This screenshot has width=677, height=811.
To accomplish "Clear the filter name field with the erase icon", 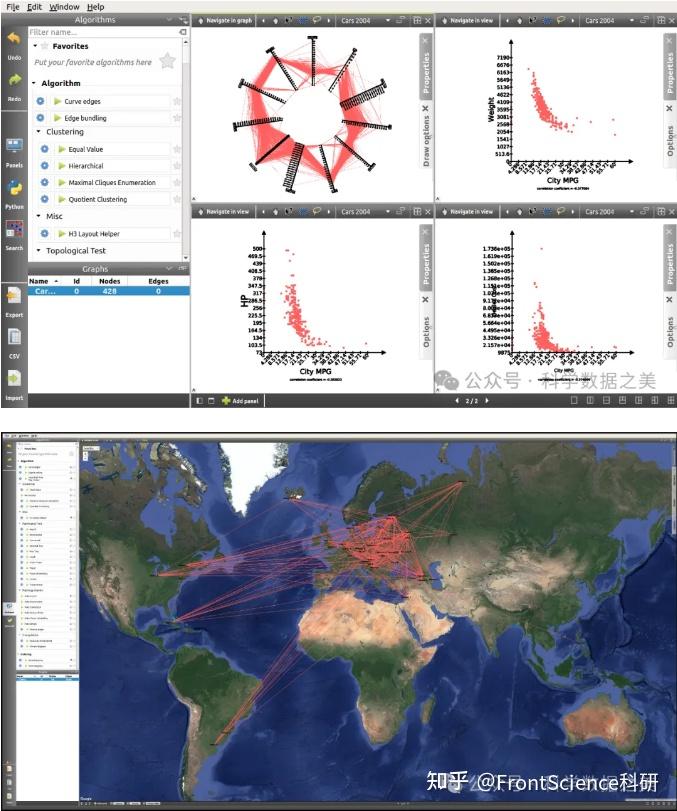I will 183,32.
